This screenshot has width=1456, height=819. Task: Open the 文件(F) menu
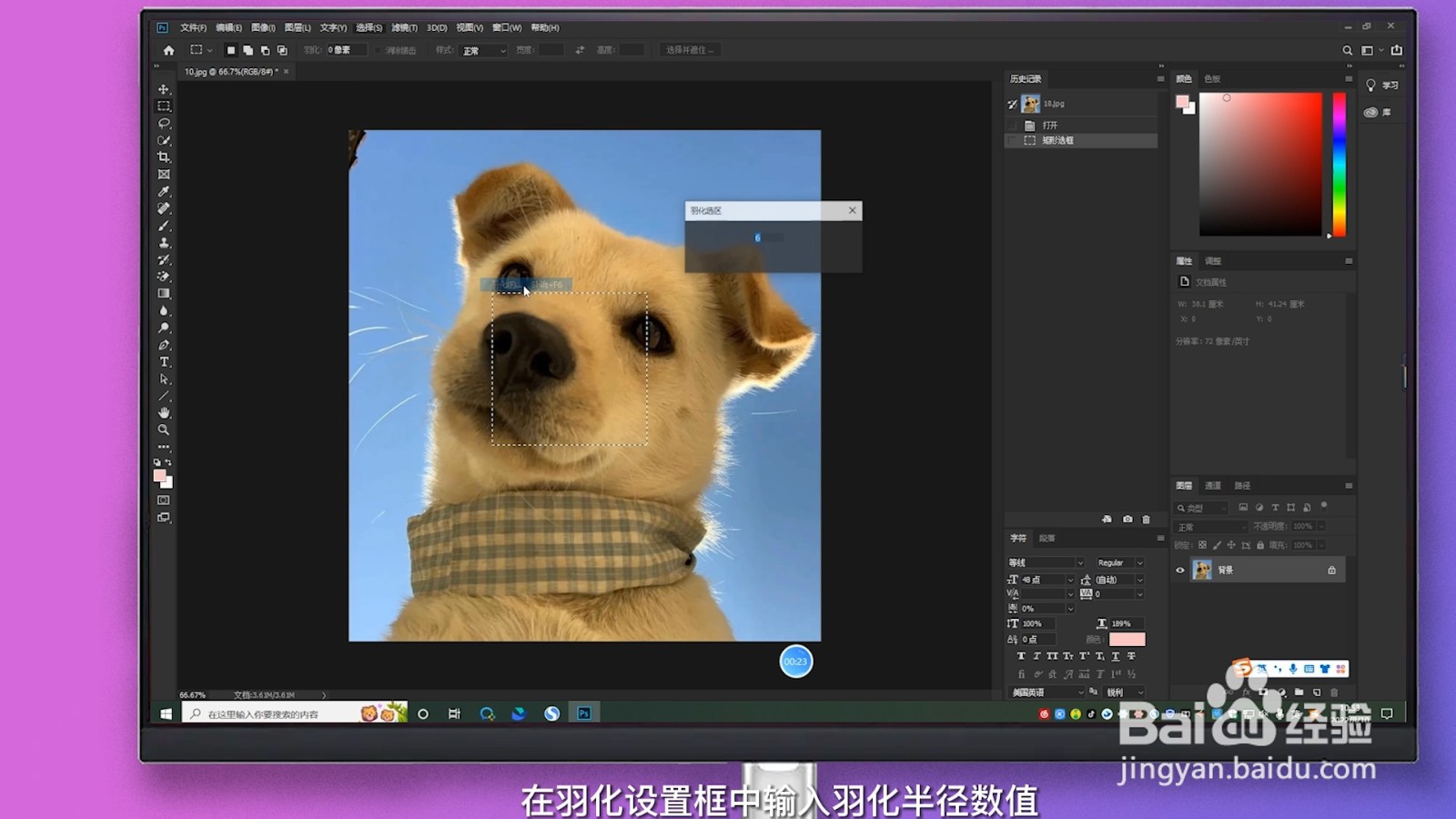[193, 27]
